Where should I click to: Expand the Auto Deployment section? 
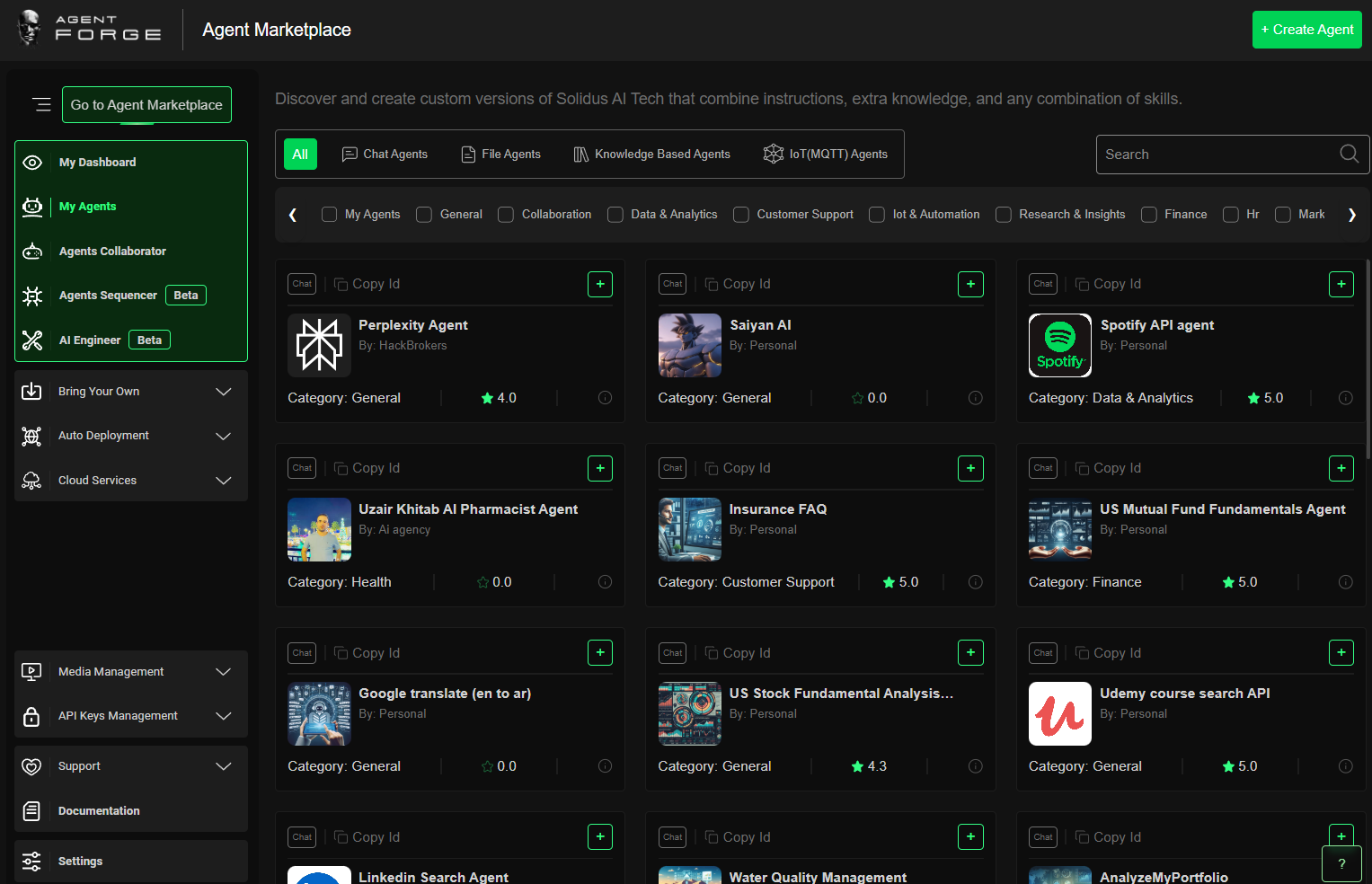224,436
